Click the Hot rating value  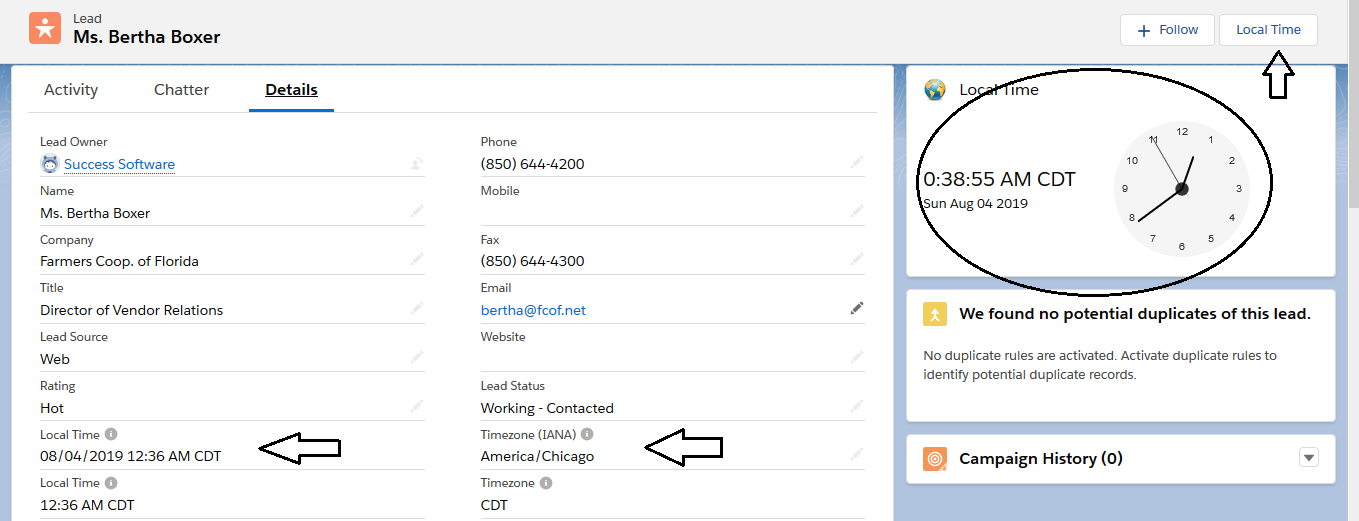click(52, 408)
